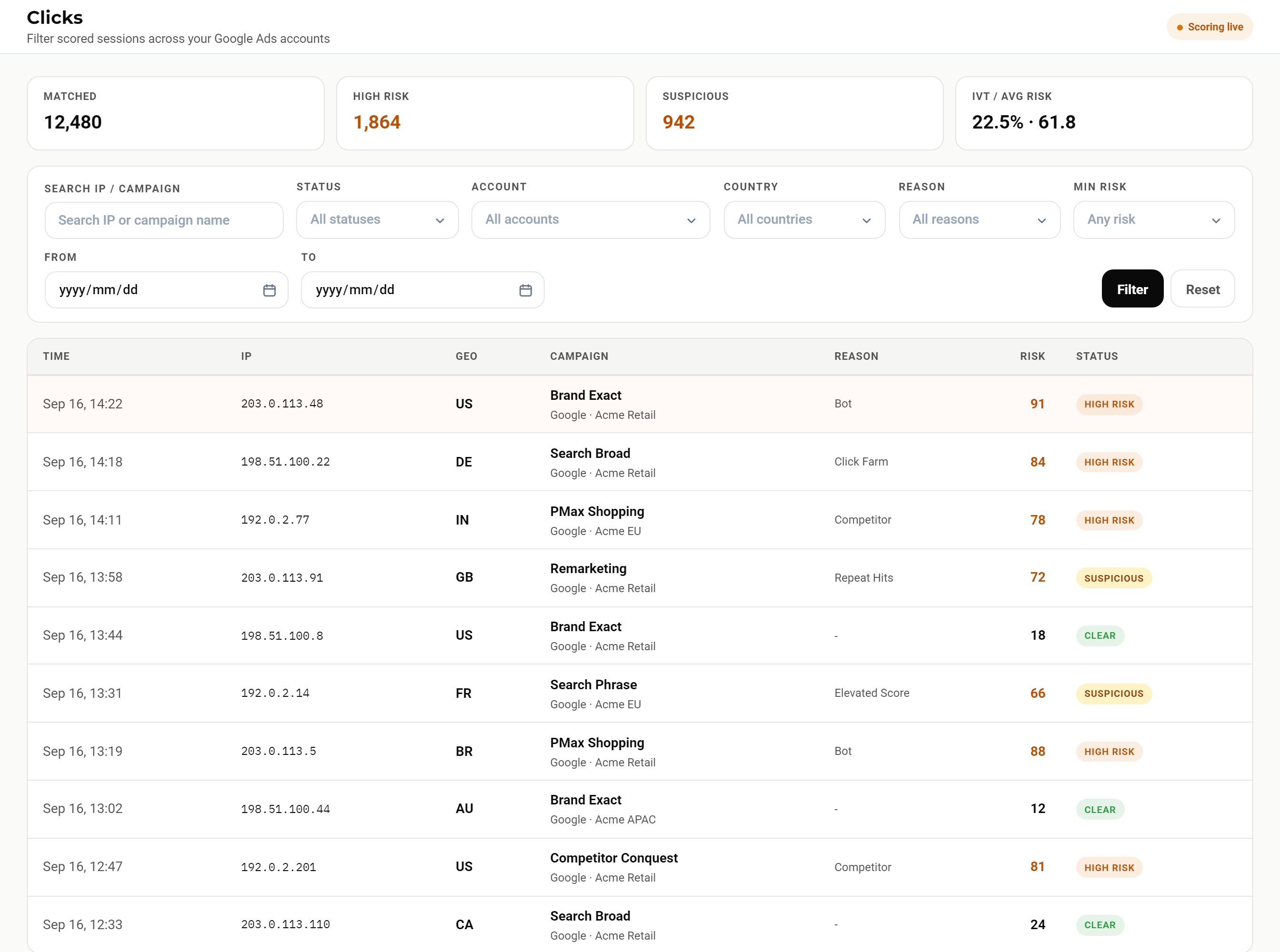Click the Filter button

coord(1132,289)
